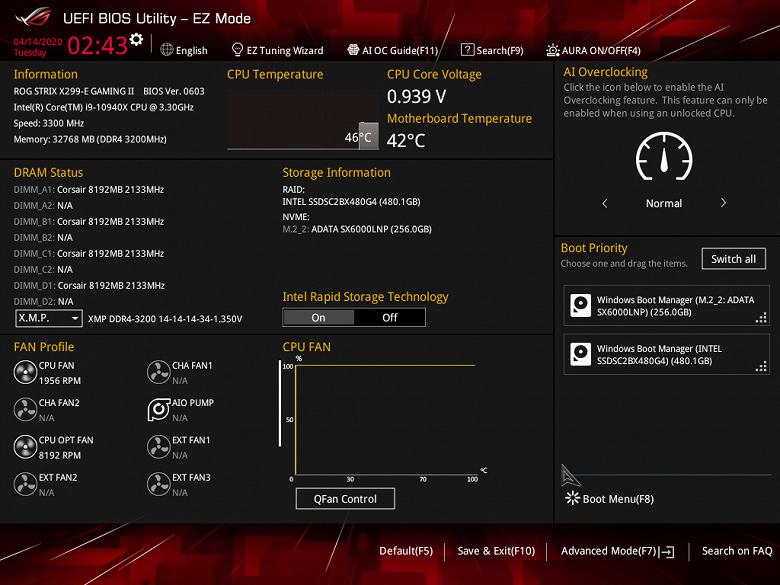
Task: Click DIMM_A1 Corsair 8192MB 2133MHz row
Action: 89,190
